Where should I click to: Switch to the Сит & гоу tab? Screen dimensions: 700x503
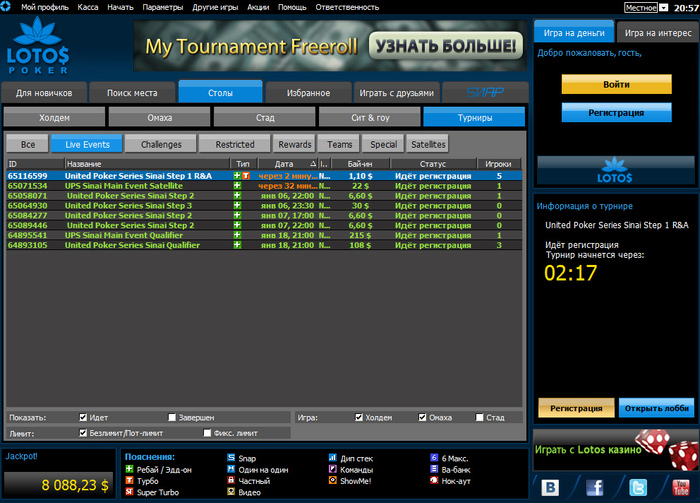click(x=370, y=117)
